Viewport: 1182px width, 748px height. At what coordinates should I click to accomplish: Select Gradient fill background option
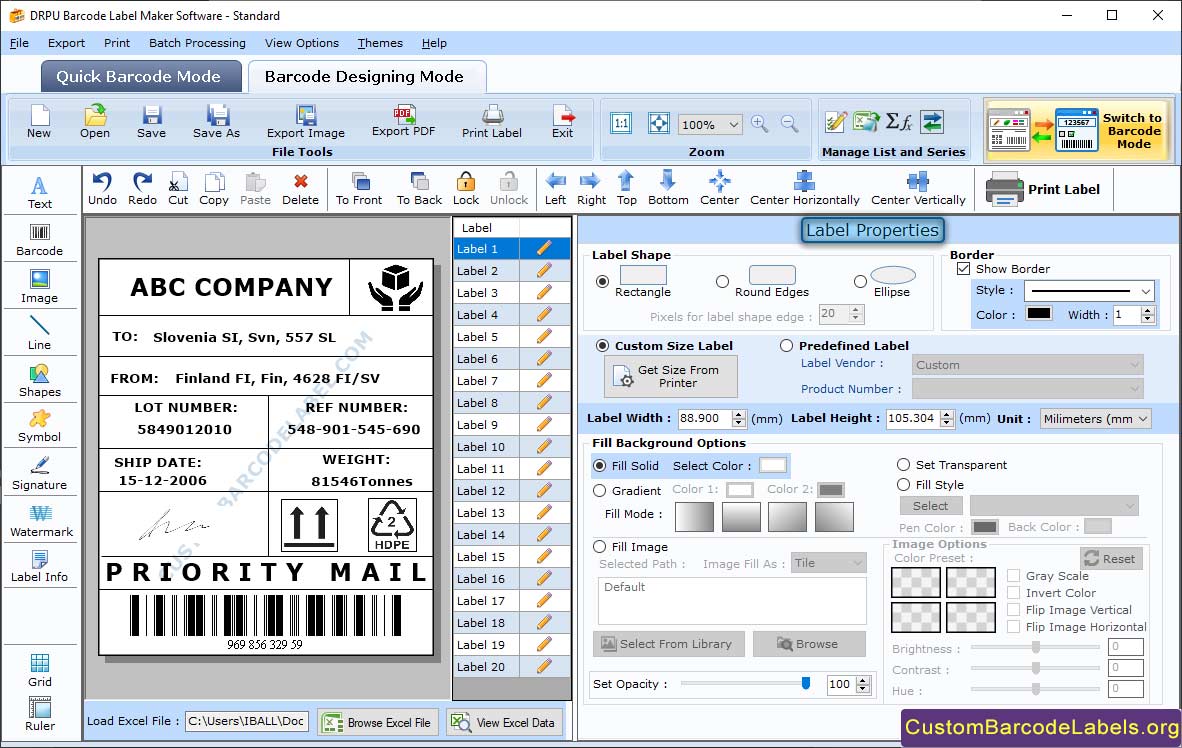(599, 490)
